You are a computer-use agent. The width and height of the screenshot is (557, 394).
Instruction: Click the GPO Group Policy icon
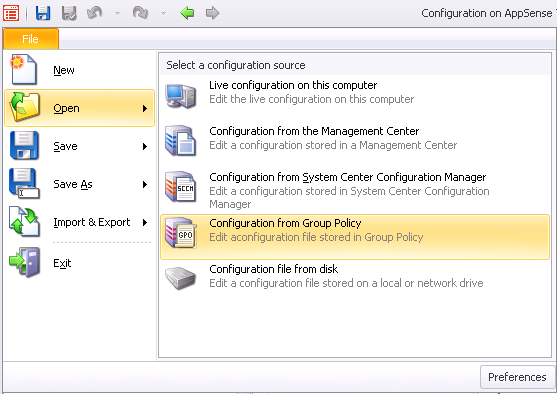click(x=180, y=233)
